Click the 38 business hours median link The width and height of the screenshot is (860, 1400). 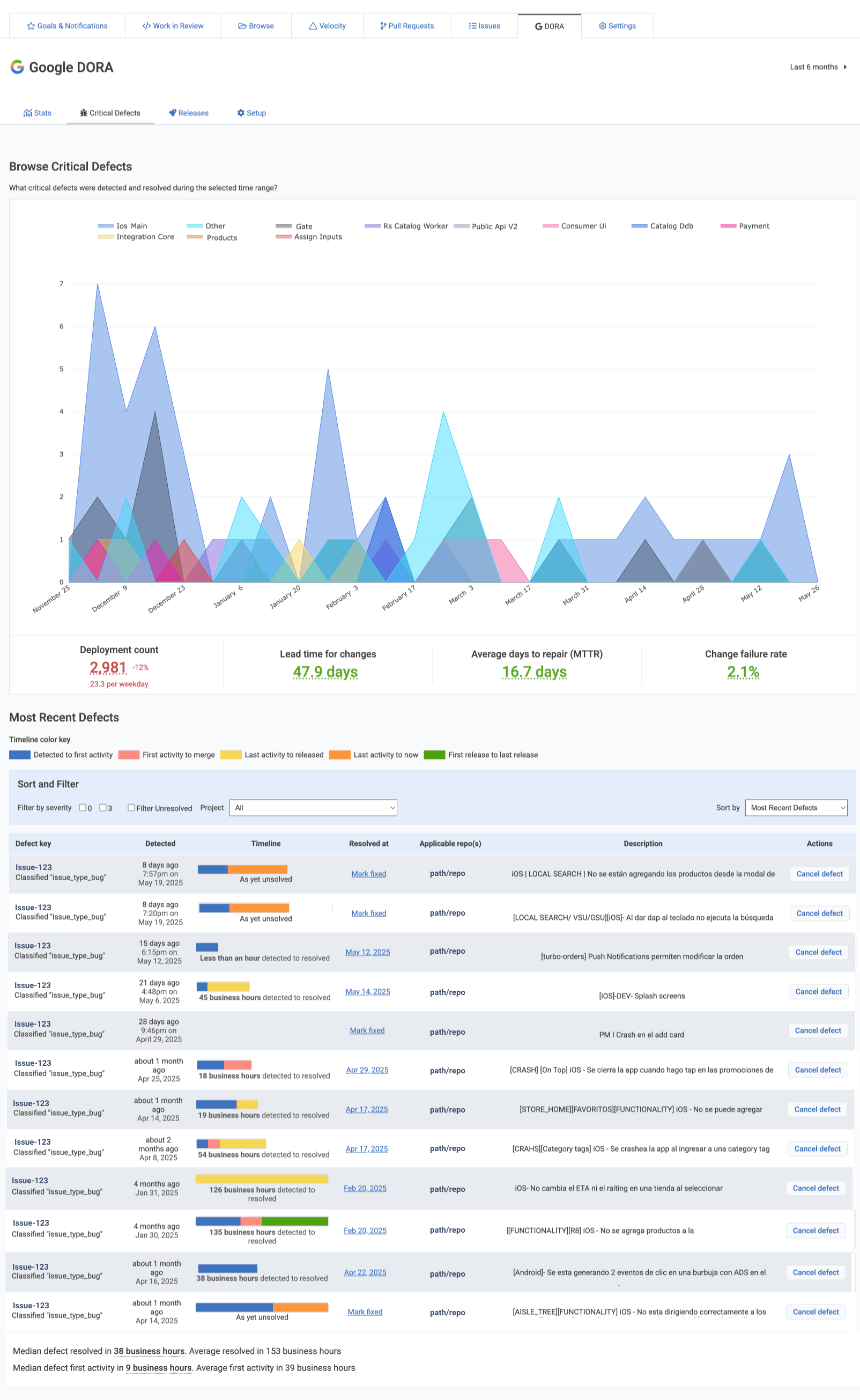149,1352
